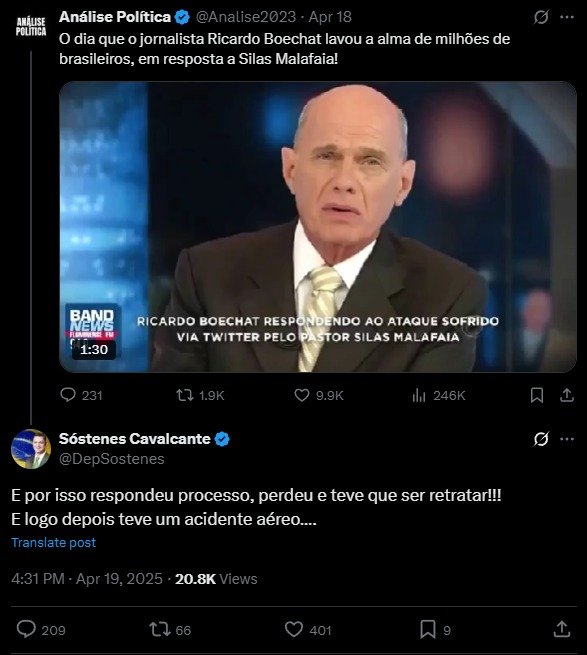587x655 pixels.
Task: Open the Análise Política profile avatar
Action: pos(31,26)
